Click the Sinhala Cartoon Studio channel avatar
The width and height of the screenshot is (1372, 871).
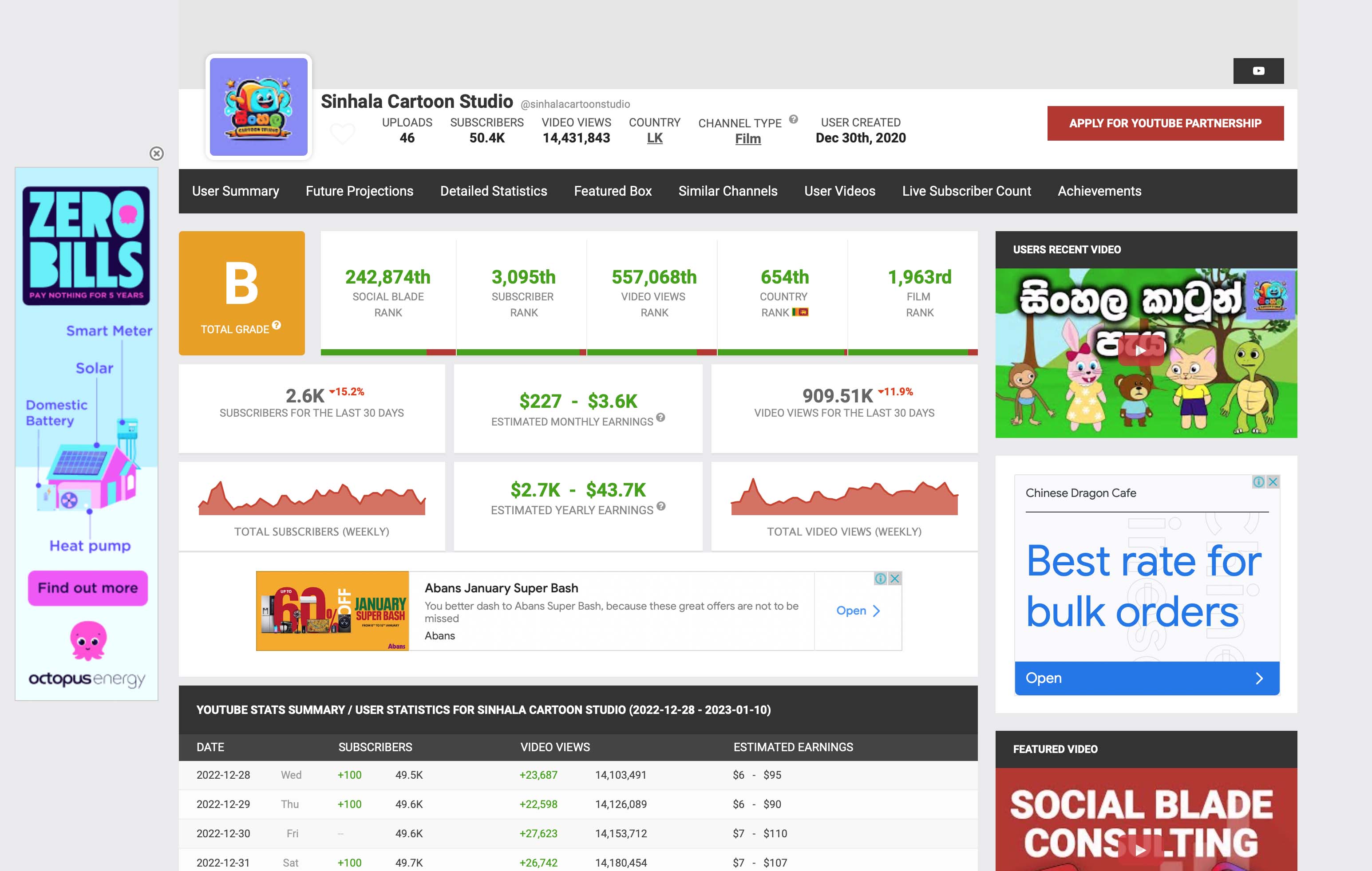point(259,107)
